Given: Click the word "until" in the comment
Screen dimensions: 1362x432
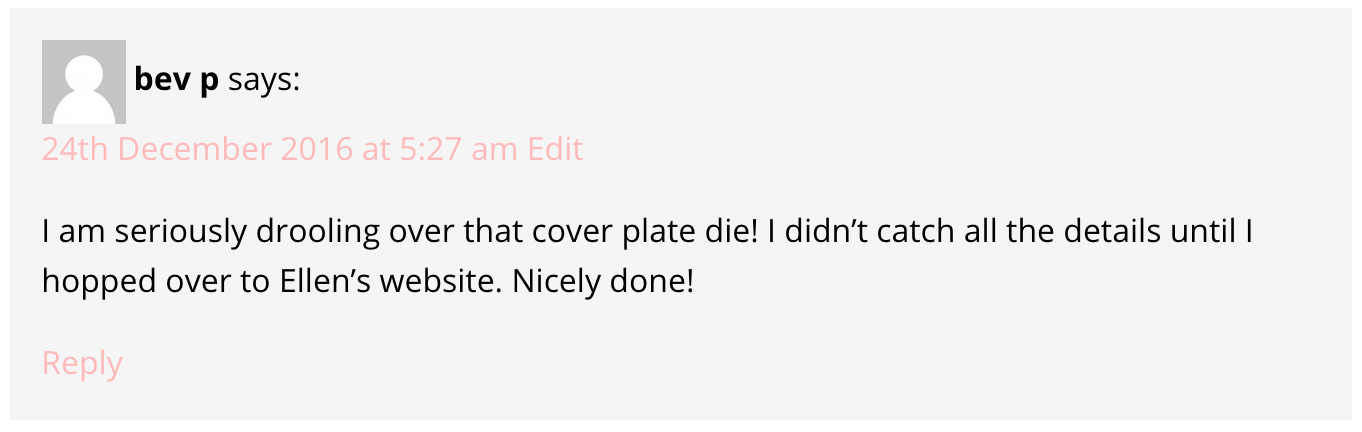Looking at the screenshot, I should pyautogui.click(x=1204, y=234).
